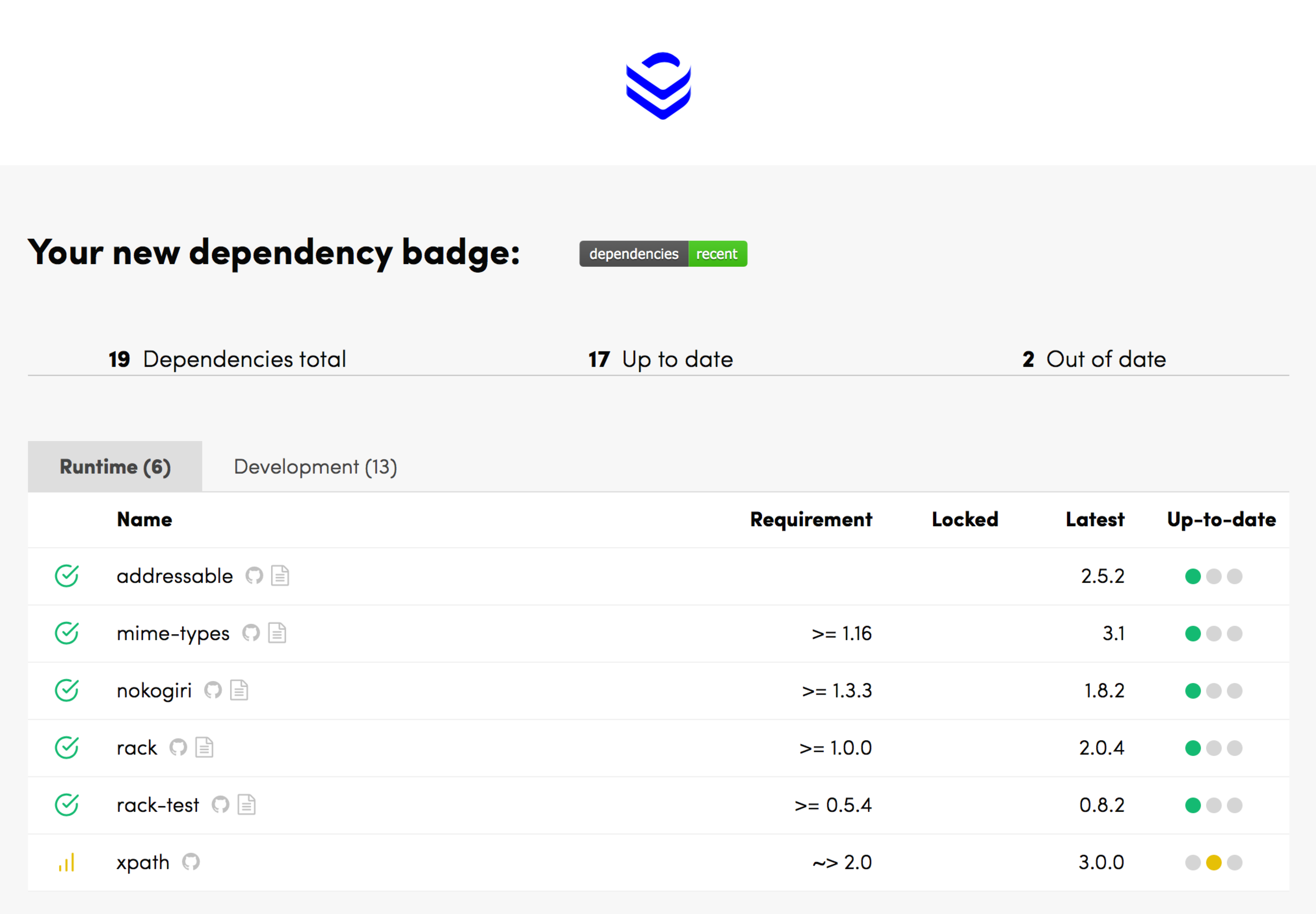Click mime-types GitHub icon
Image resolution: width=1316 pixels, height=914 pixels.
[251, 633]
